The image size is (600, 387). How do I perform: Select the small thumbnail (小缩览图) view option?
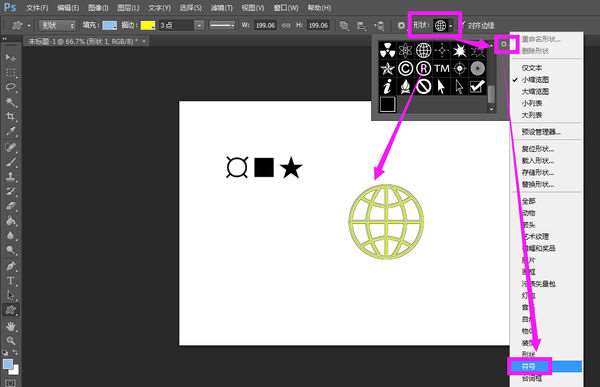click(535, 80)
